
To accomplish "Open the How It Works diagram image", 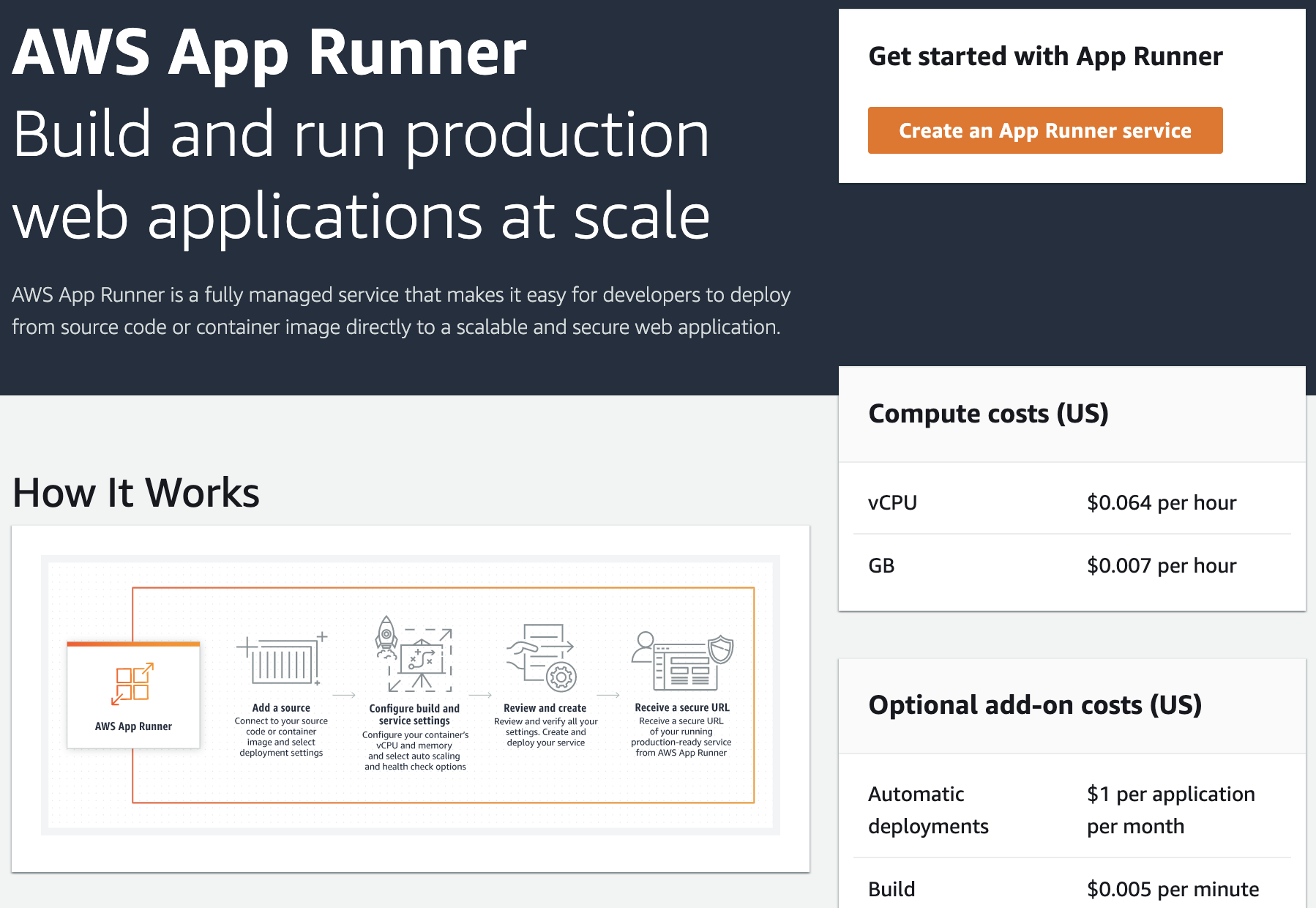I will (411, 695).
